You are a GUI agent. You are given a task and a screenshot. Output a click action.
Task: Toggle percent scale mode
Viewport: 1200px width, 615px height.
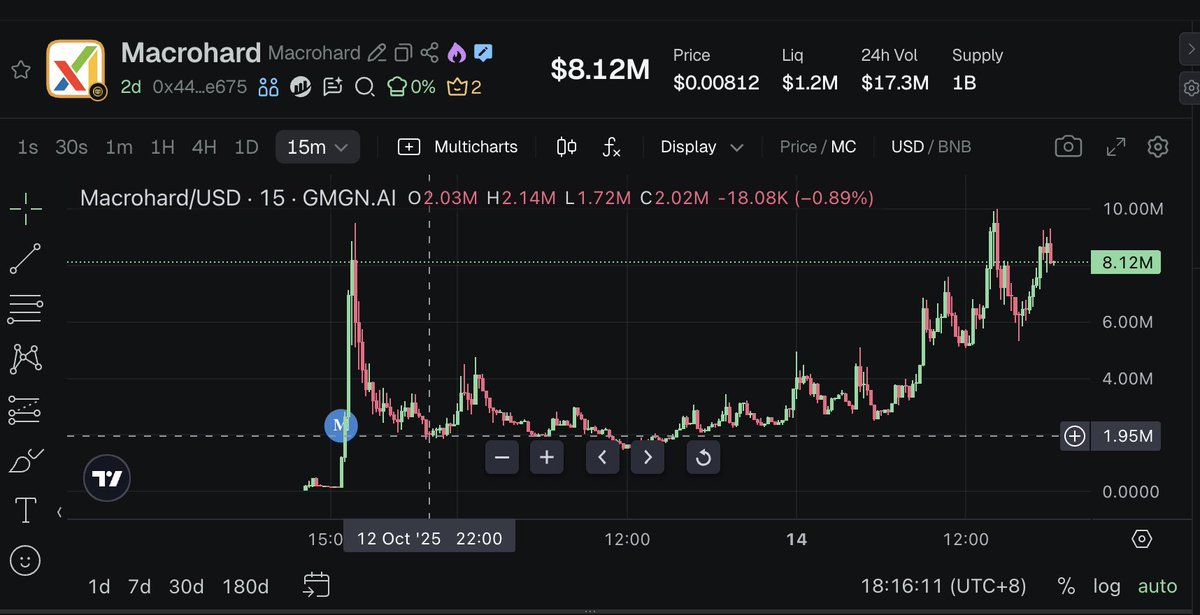[1066, 586]
